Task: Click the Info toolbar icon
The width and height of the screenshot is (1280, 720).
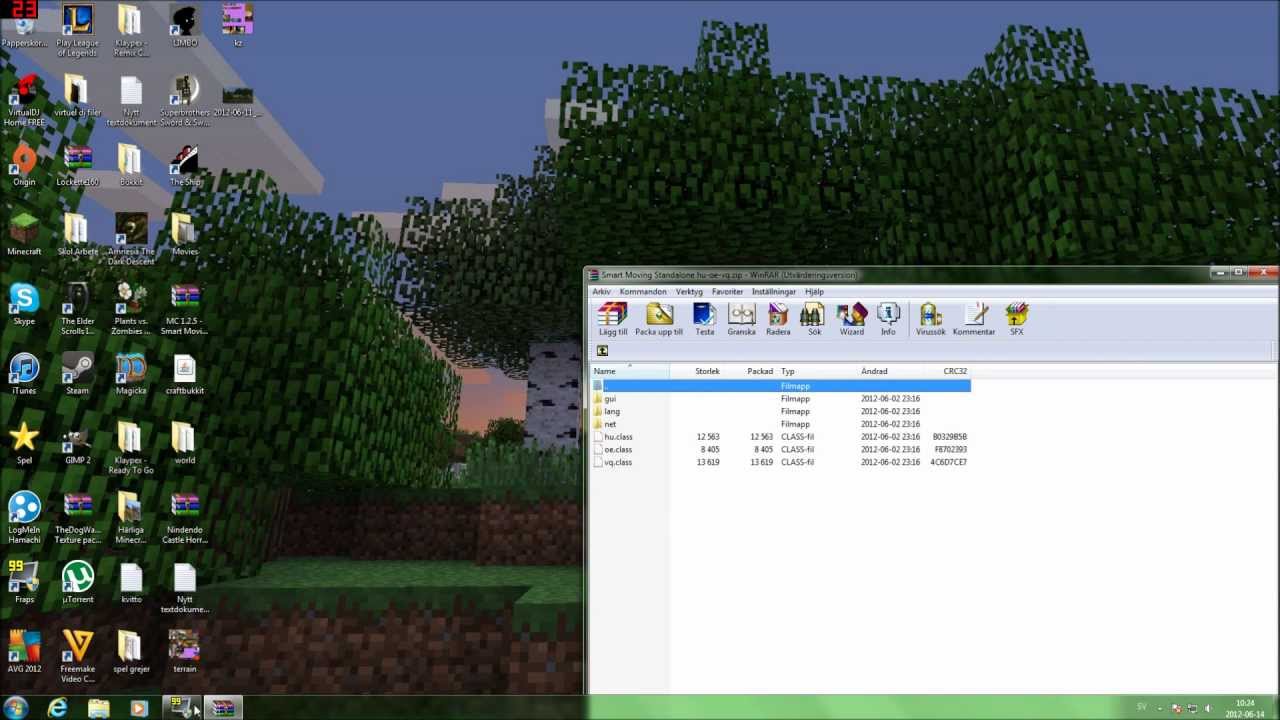Action: [888, 319]
